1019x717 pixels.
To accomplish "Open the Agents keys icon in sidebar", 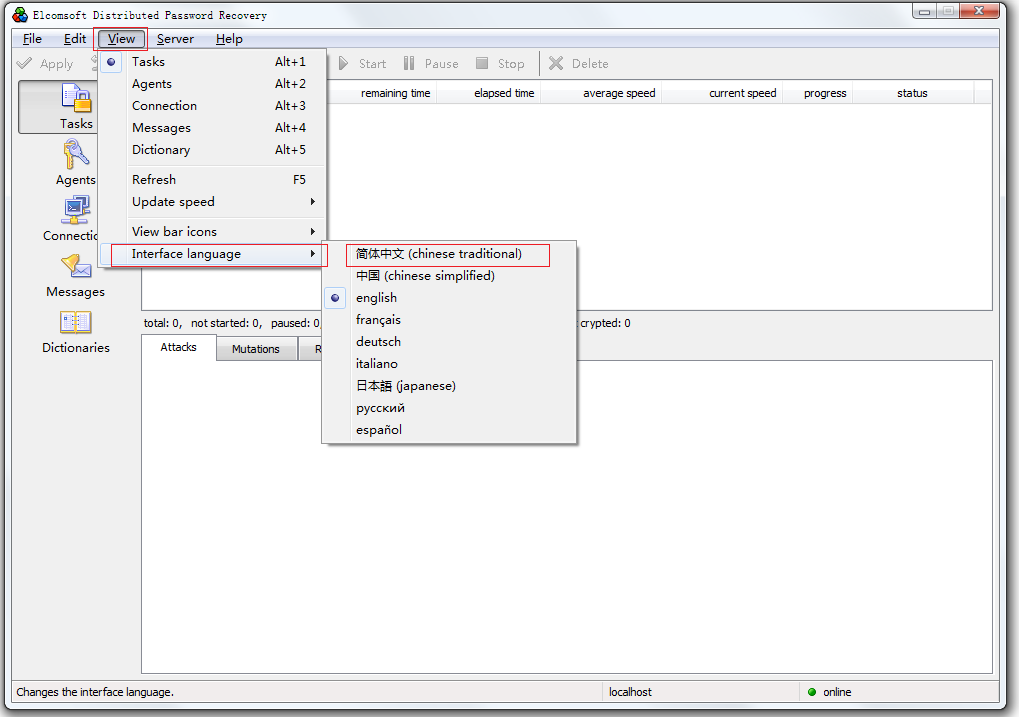I will [x=76, y=155].
